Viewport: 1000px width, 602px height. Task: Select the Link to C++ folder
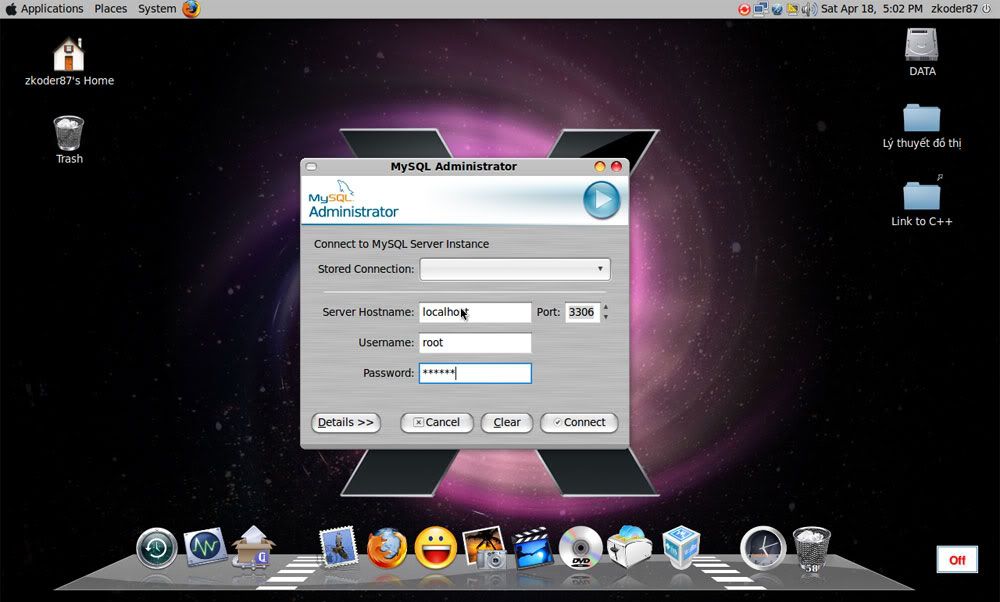(922, 201)
